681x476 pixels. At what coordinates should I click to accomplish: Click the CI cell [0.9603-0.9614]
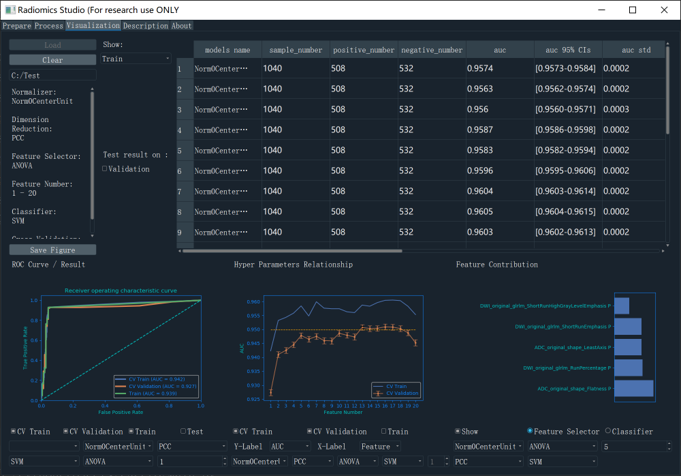pos(568,191)
